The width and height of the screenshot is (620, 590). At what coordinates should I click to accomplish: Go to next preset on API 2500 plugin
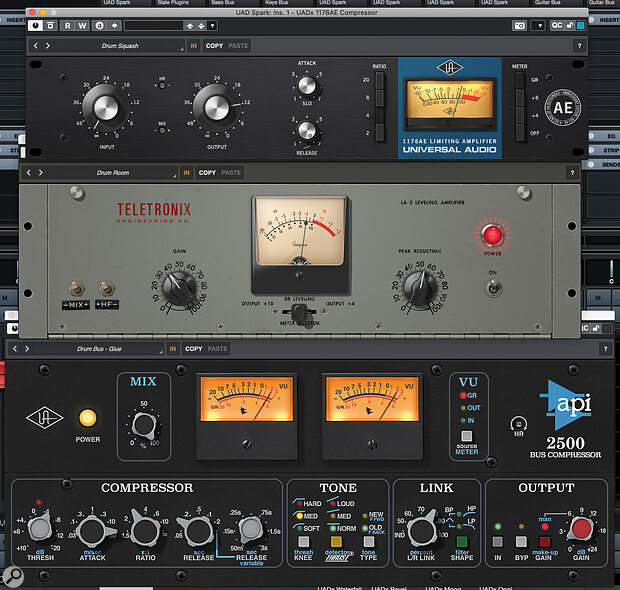[27, 349]
